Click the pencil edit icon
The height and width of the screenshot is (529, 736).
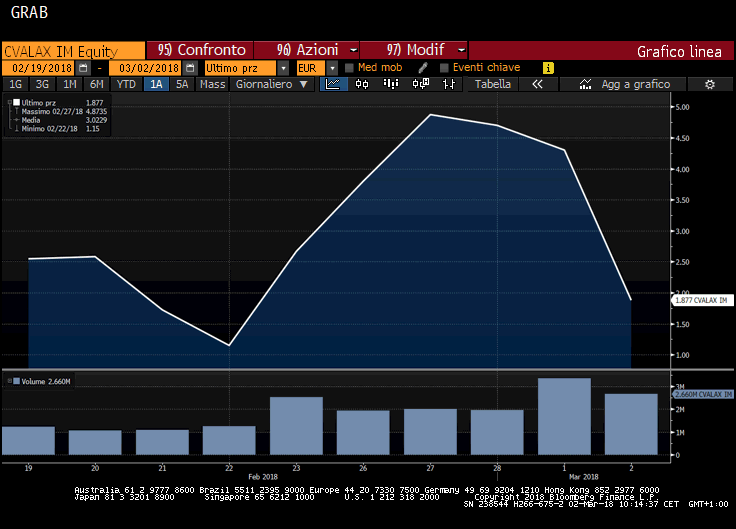click(x=423, y=68)
